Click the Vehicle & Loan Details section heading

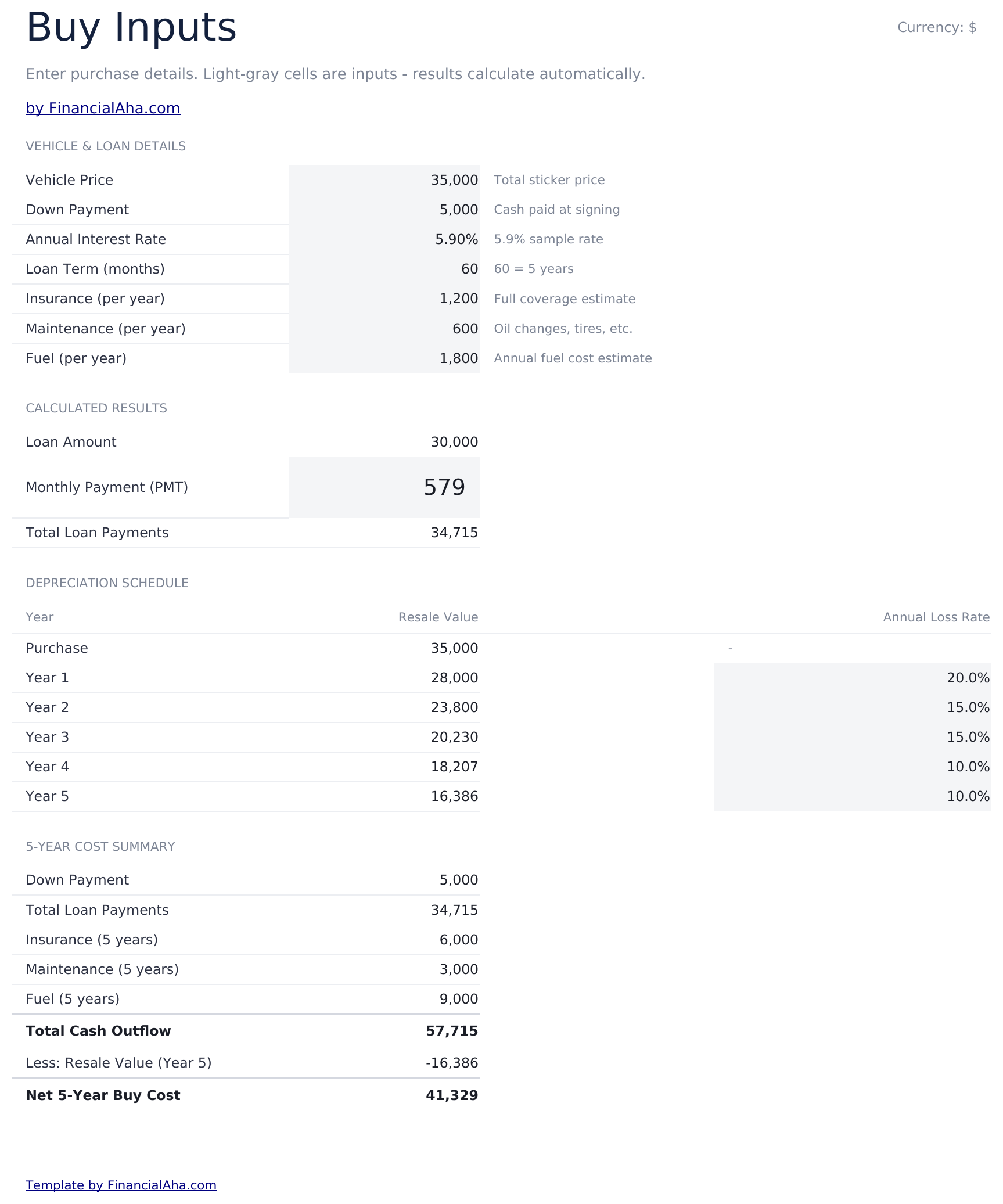coord(106,146)
